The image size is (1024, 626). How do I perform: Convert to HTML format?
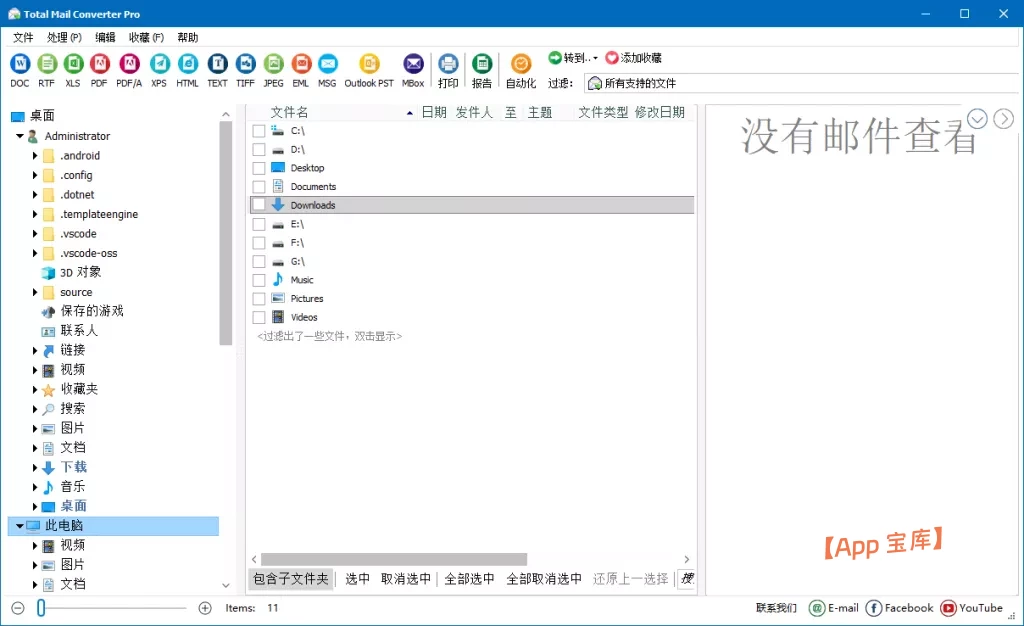pos(187,70)
